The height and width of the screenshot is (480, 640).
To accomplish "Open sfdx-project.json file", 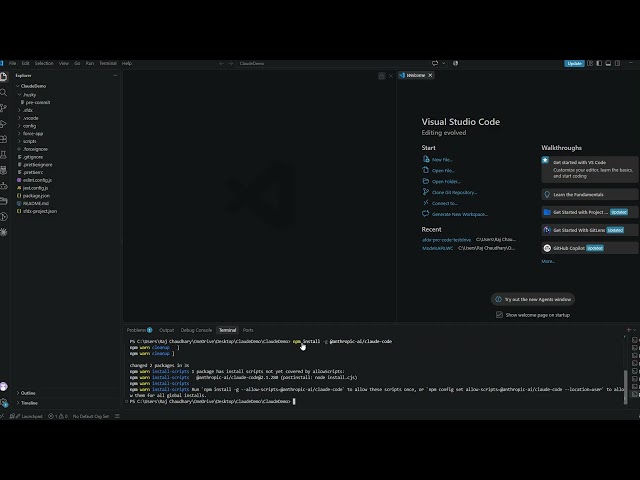I will point(40,211).
